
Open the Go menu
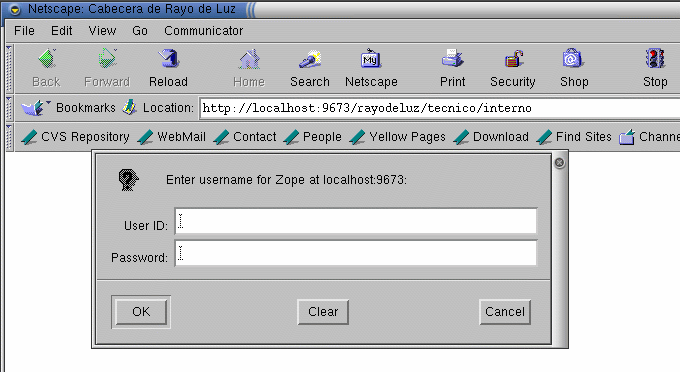140,31
